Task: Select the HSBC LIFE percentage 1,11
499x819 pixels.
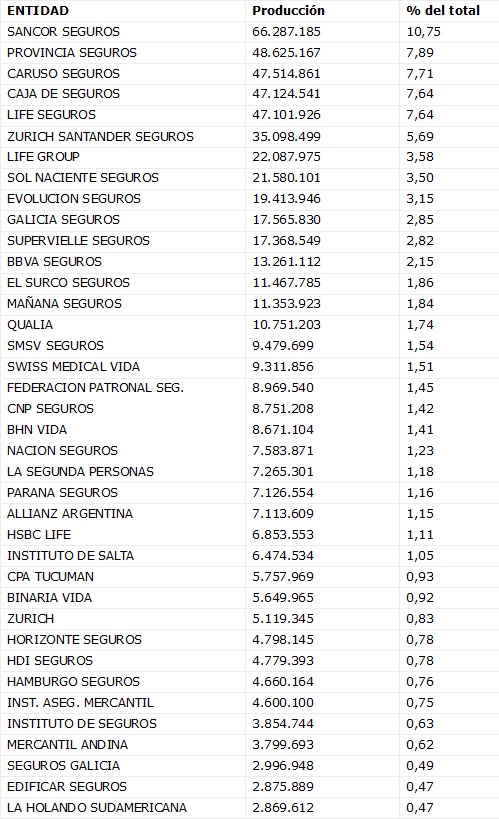Action: [x=420, y=535]
